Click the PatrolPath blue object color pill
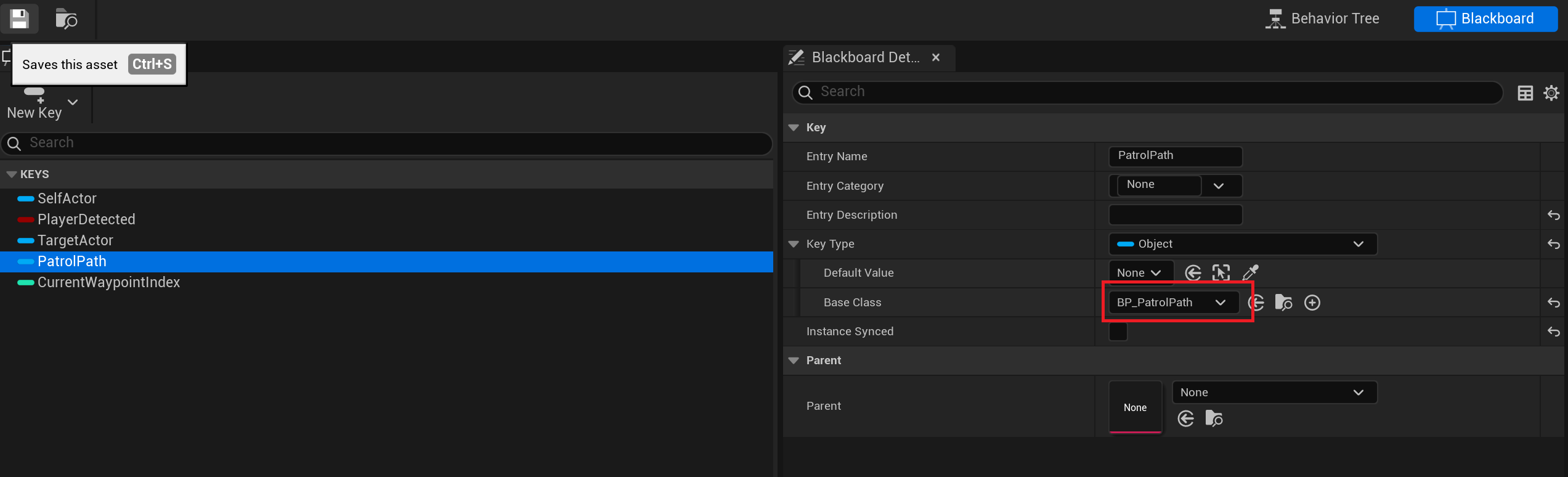1568x477 pixels. click(26, 261)
